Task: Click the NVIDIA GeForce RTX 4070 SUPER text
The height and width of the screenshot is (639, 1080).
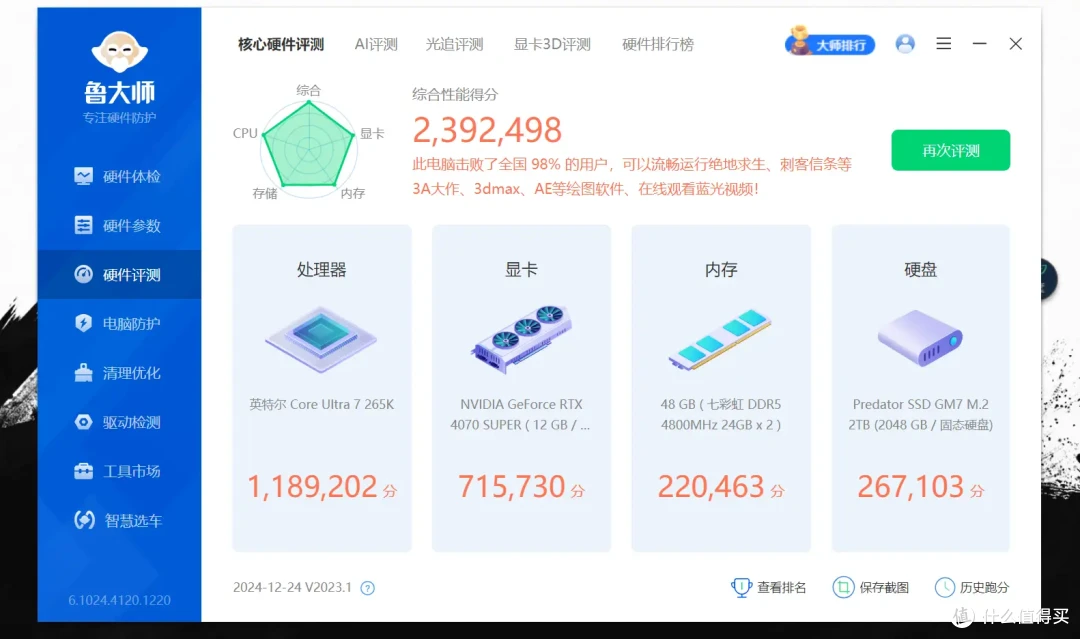Action: [x=521, y=415]
